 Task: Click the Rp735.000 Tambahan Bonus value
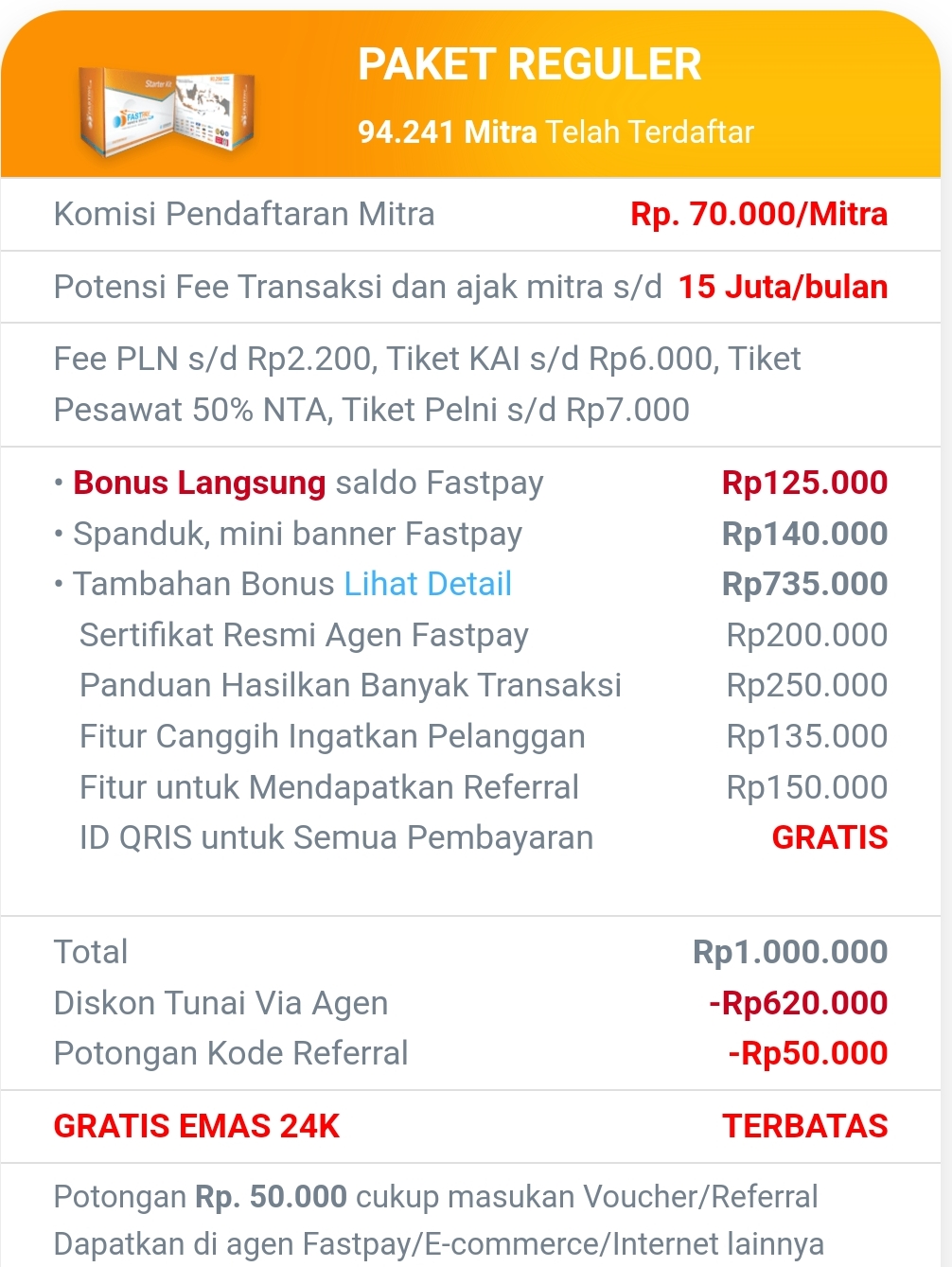(x=803, y=584)
